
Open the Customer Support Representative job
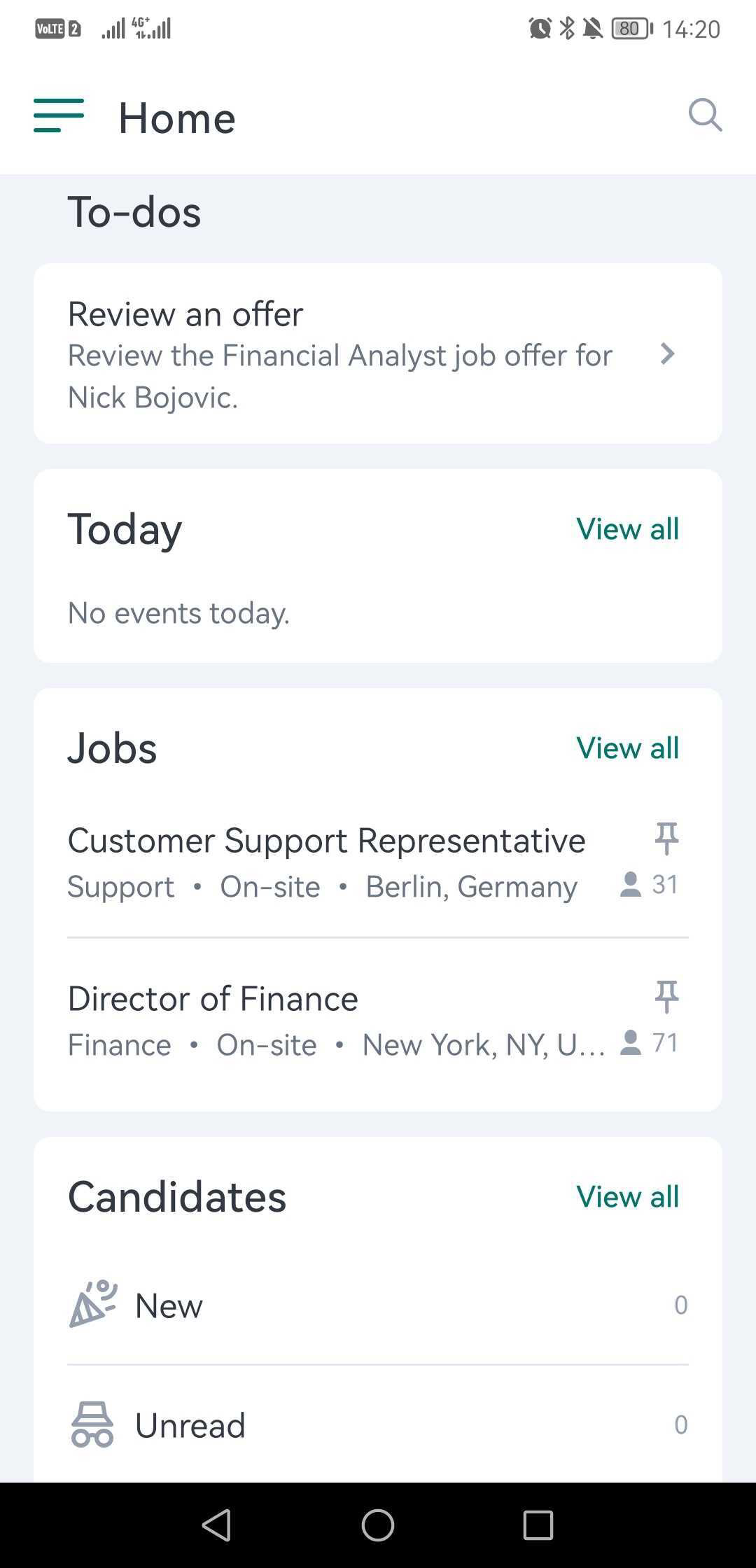[326, 841]
